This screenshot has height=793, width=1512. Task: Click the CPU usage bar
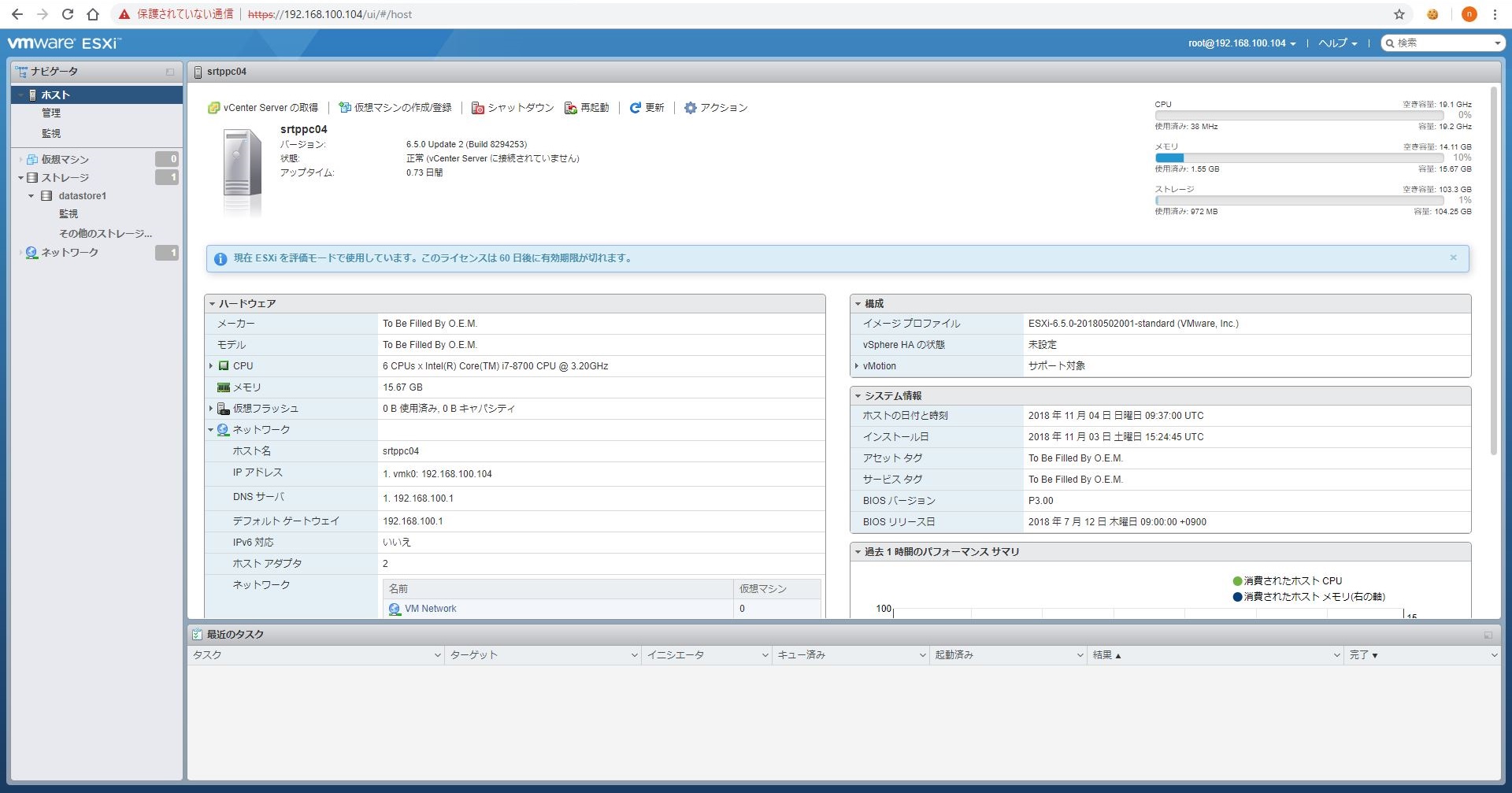(1299, 116)
